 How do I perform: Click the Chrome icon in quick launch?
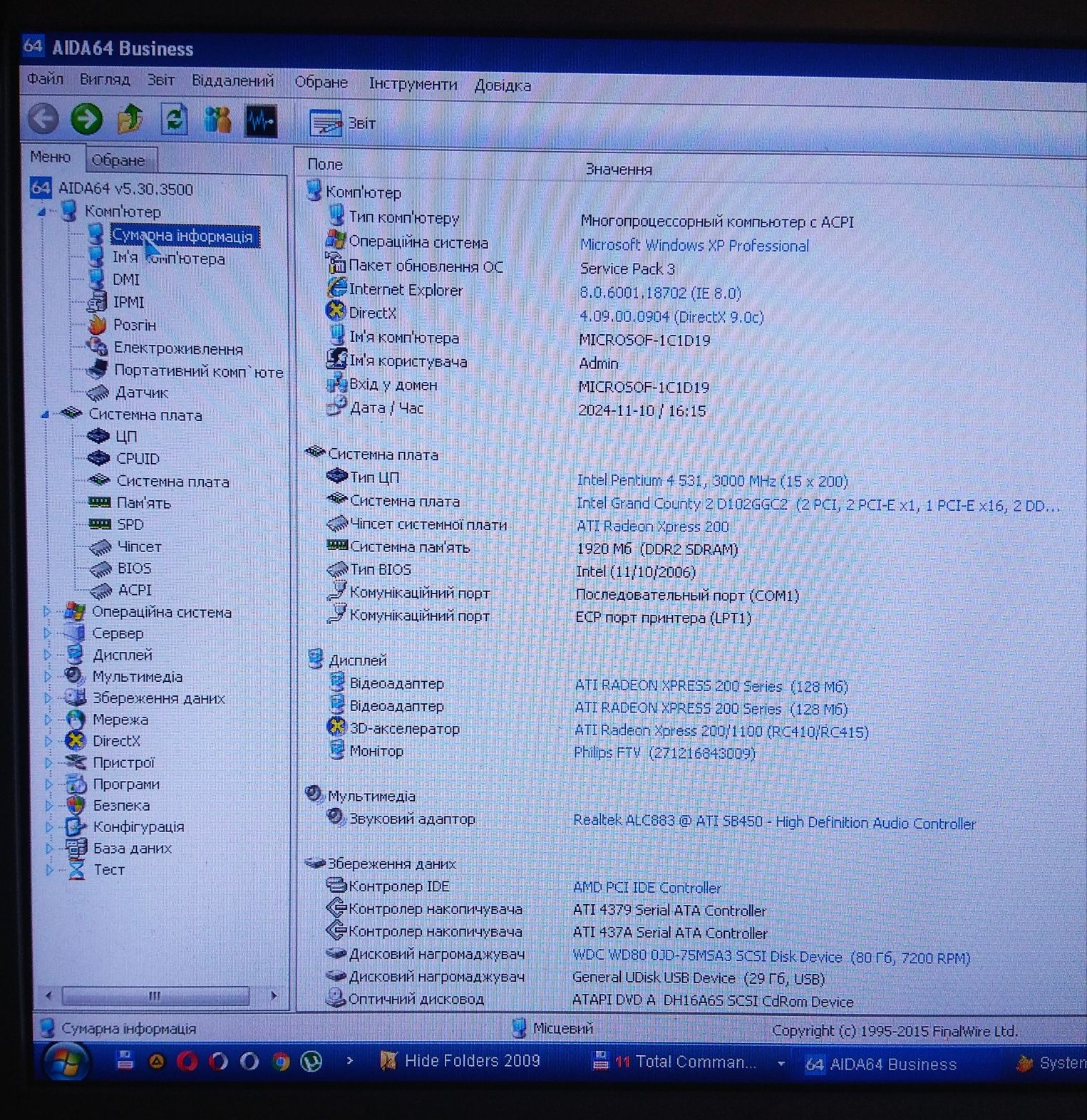280,1062
